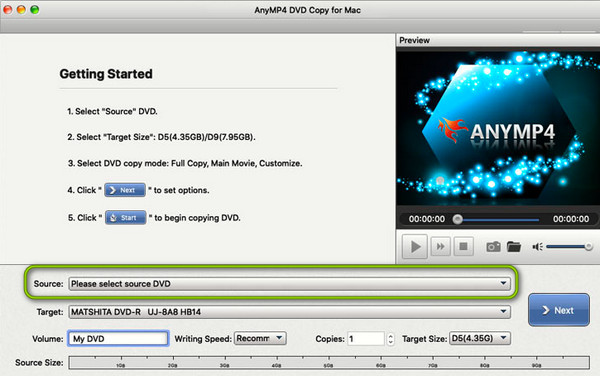
Task: Close the window with the red button
Action: (8, 10)
